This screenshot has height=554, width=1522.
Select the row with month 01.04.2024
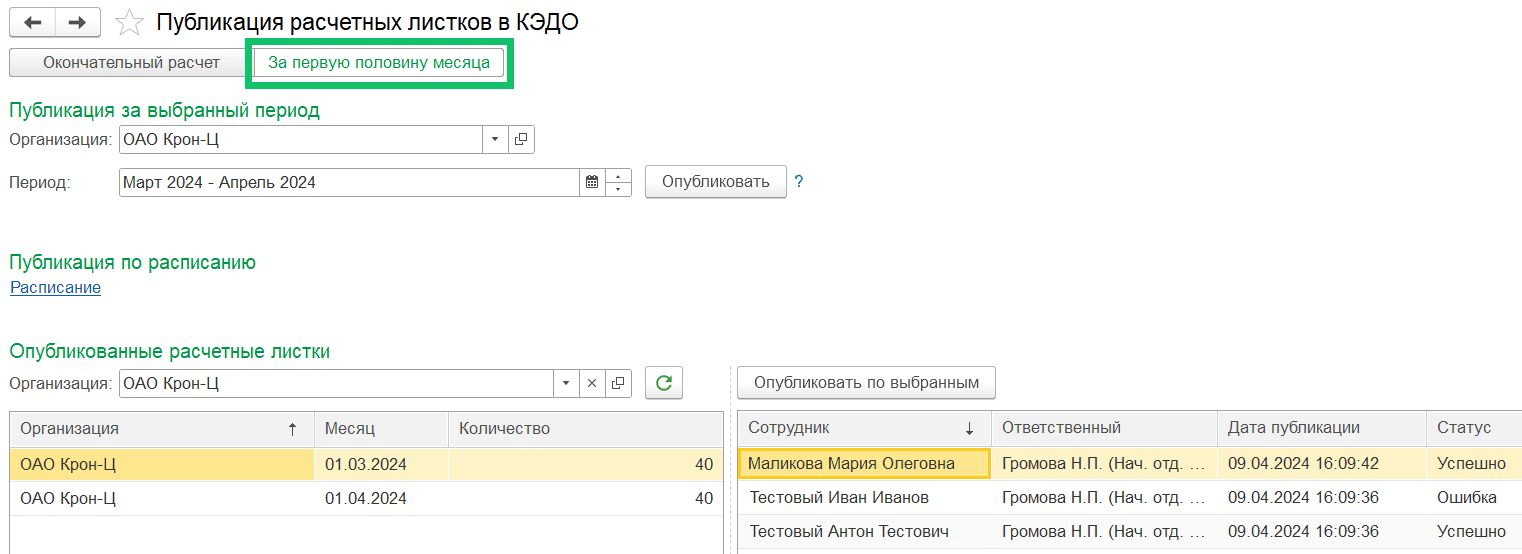tap(366, 498)
